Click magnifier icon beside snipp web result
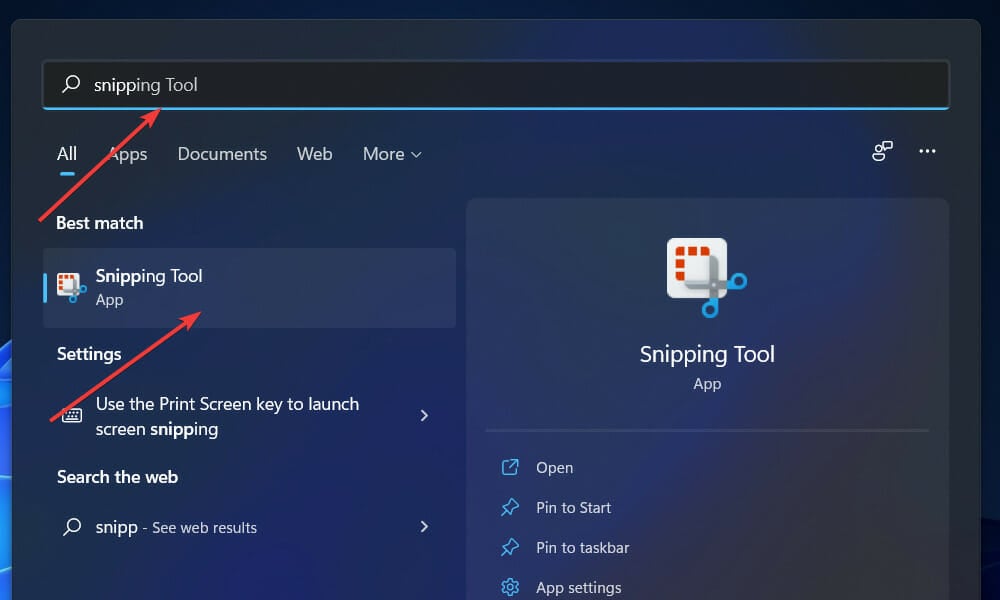 72,527
